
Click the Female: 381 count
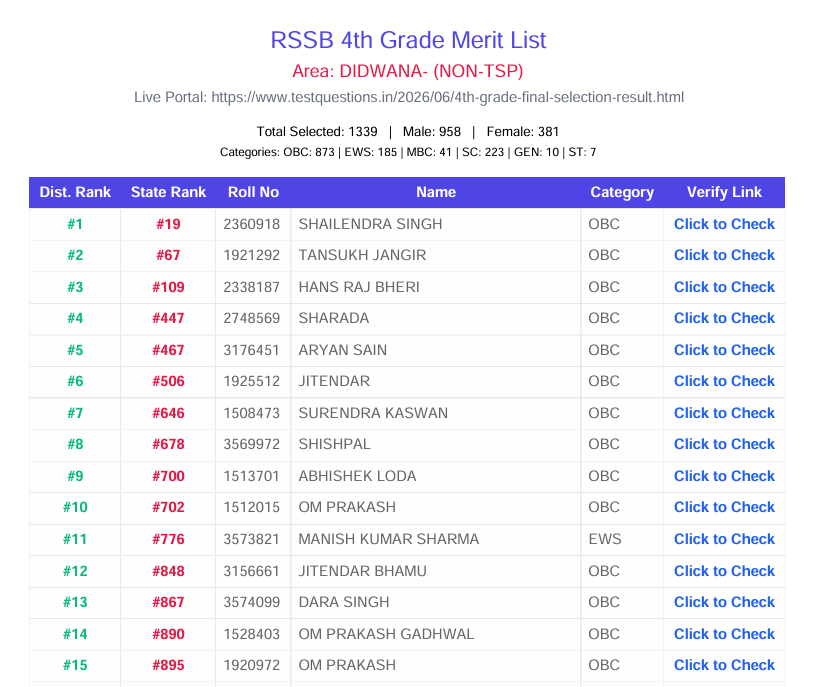point(523,131)
